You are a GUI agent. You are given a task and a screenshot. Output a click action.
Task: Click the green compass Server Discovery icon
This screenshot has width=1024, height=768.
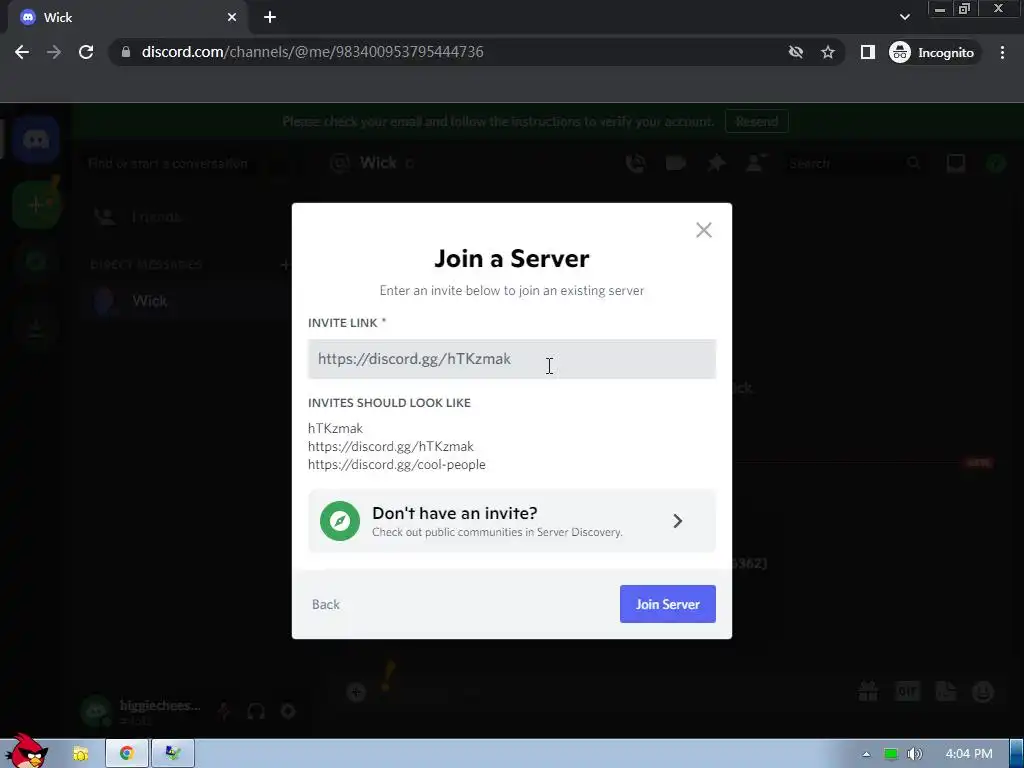tap(340, 521)
